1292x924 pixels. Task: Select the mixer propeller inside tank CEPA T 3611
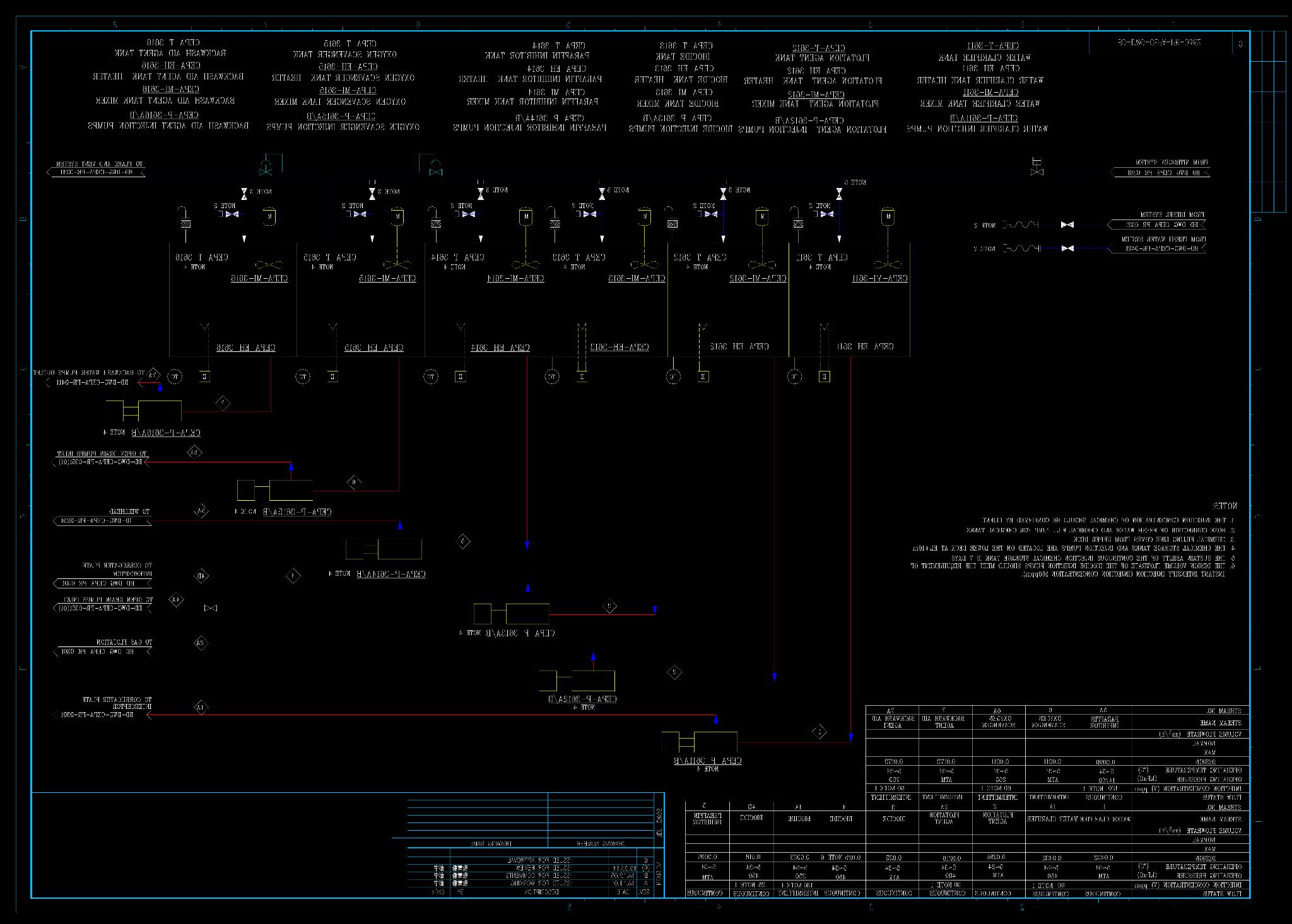888,266
